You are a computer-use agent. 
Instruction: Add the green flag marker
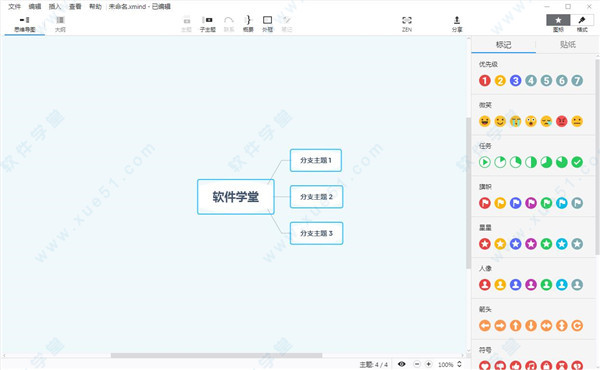546,203
